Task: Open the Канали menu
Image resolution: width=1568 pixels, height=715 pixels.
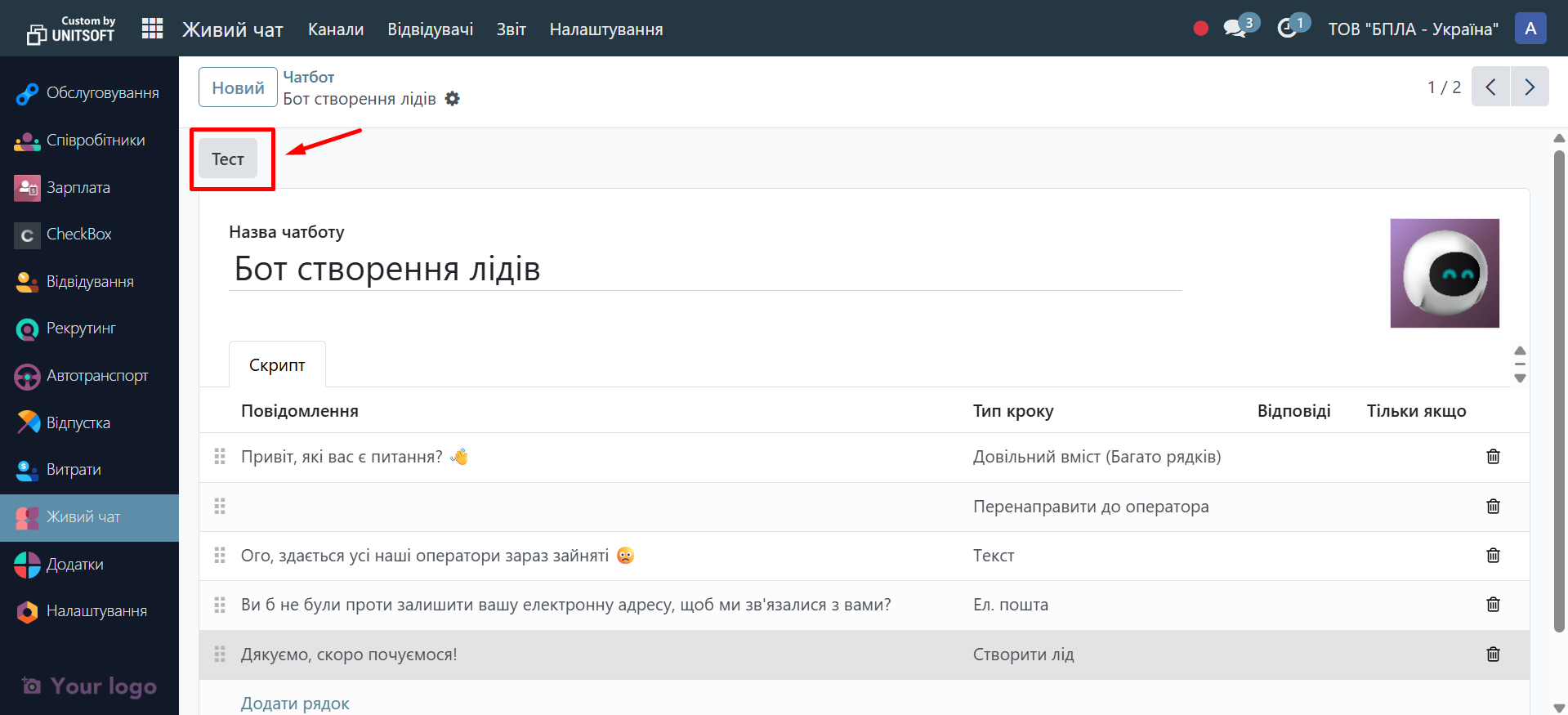Action: click(336, 29)
